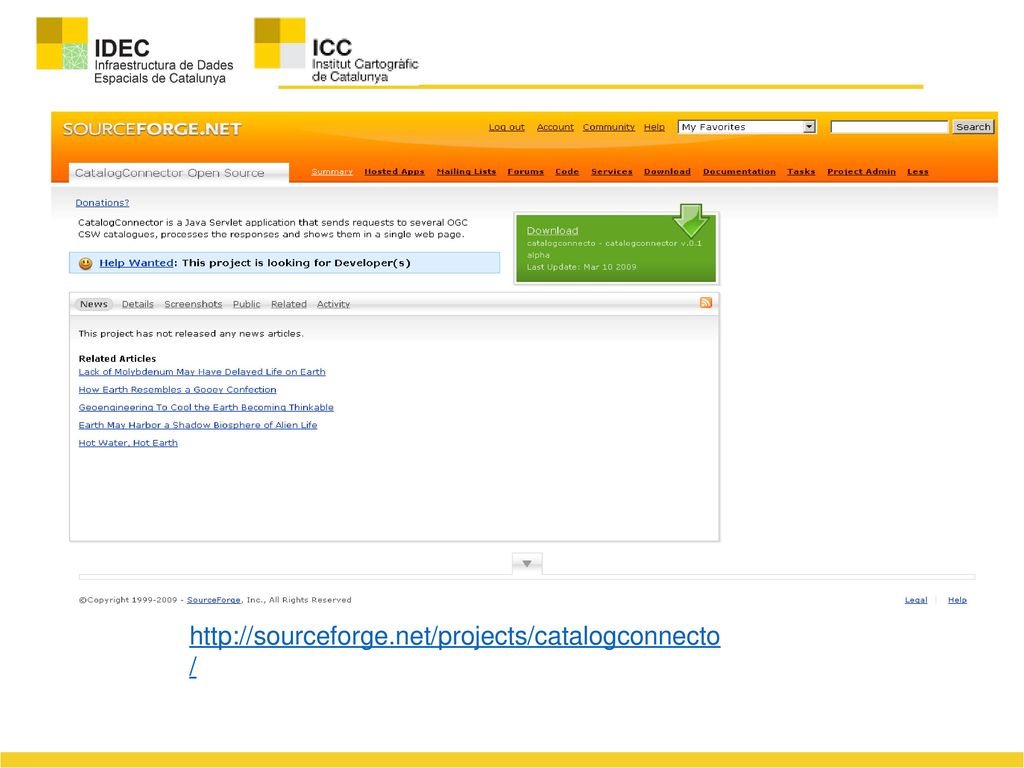This screenshot has height=768, width=1024.
Task: Click the SourceForge.net logo
Action: (x=152, y=129)
